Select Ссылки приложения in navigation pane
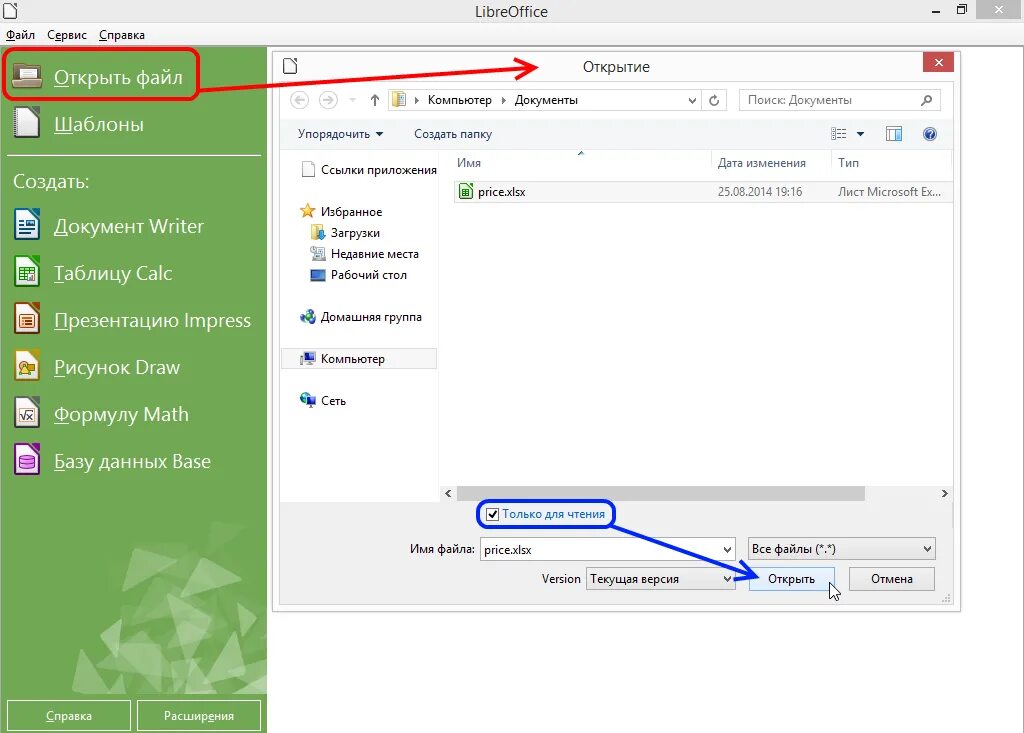This screenshot has width=1024, height=733. [369, 170]
